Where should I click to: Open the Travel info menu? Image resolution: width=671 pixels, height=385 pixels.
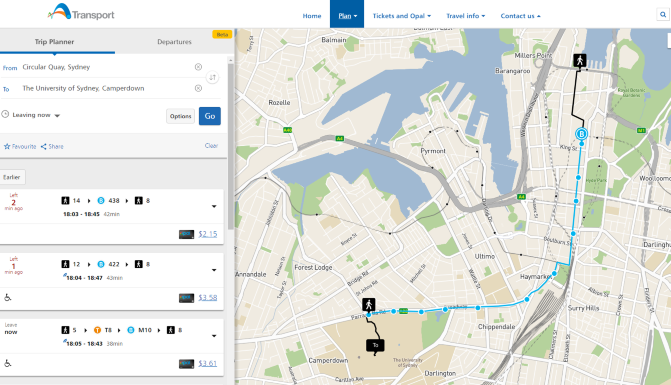tap(466, 16)
